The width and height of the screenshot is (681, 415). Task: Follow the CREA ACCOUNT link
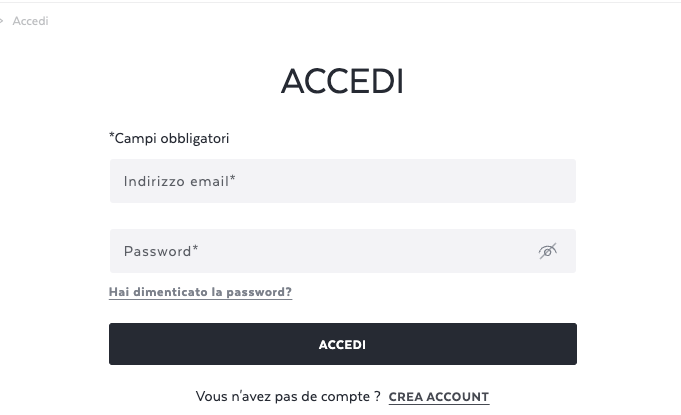coord(439,397)
